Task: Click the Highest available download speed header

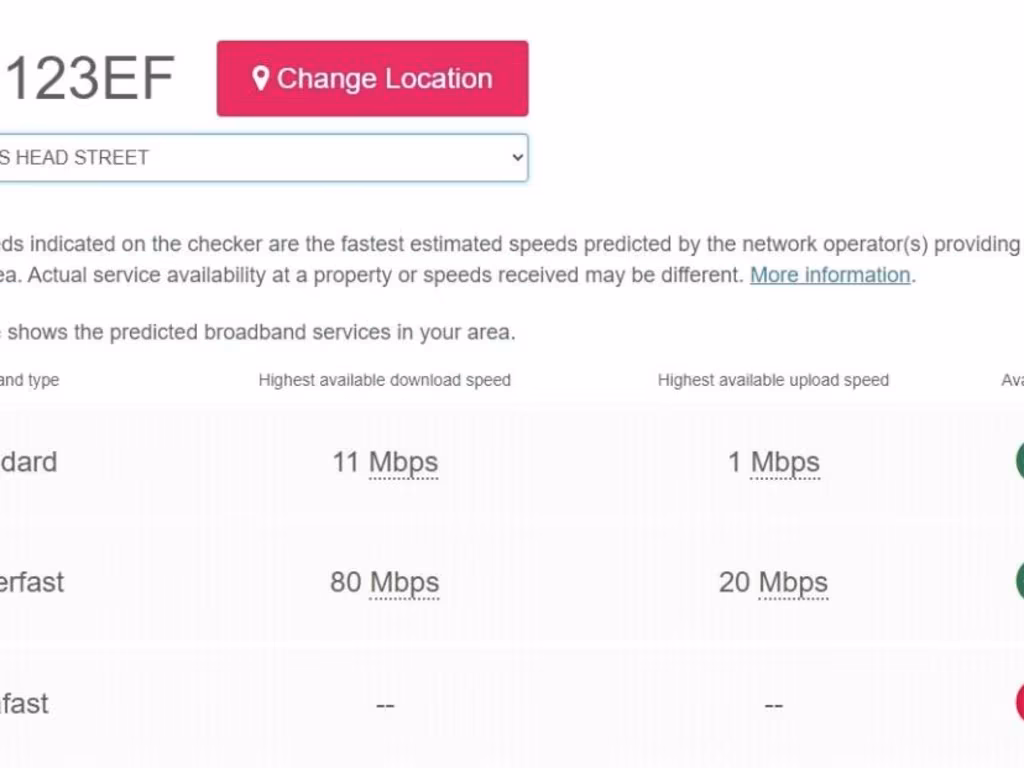Action: pyautogui.click(x=384, y=380)
